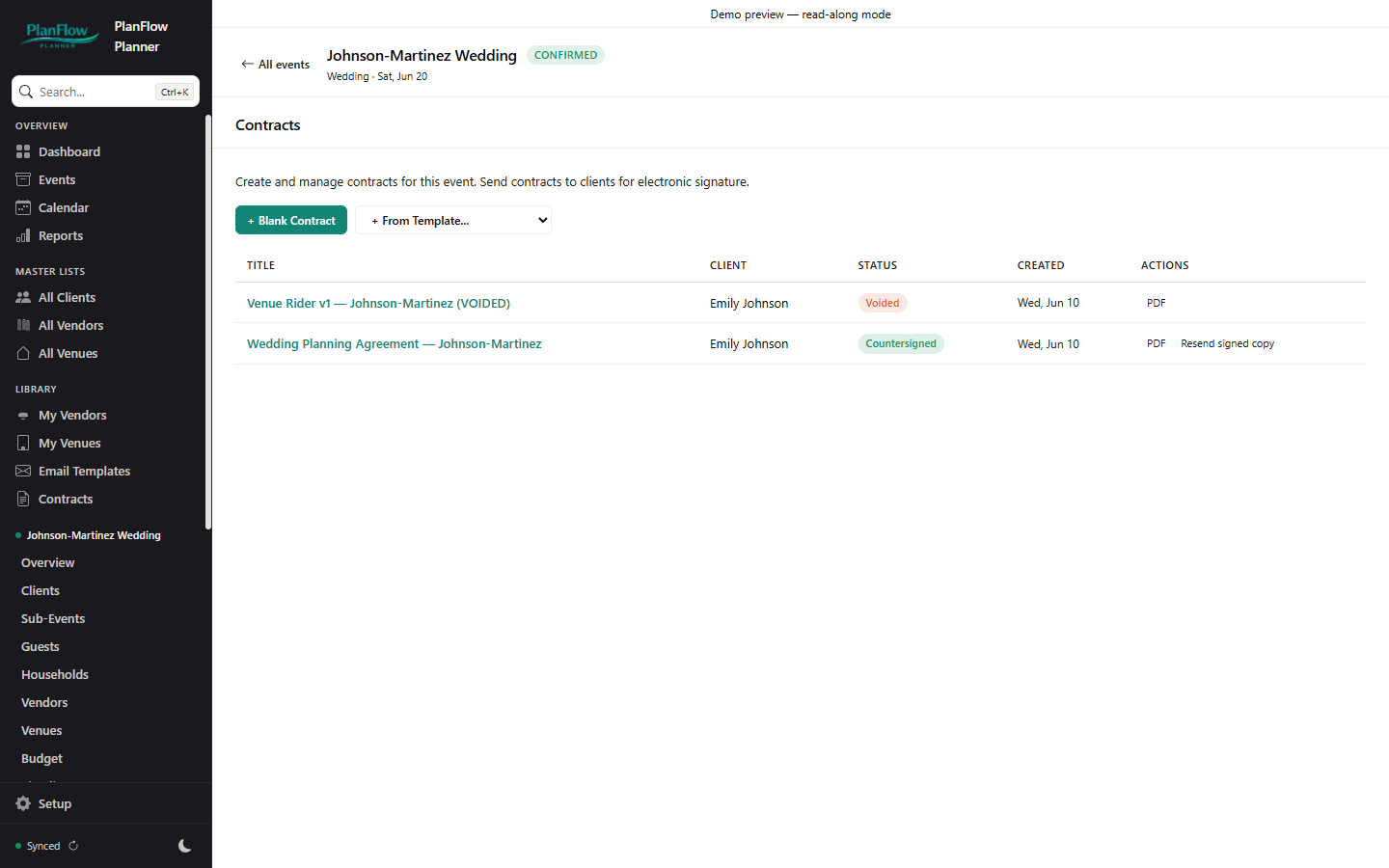Click the Ctrl+K shortcut badge
1389x868 pixels.
[175, 92]
